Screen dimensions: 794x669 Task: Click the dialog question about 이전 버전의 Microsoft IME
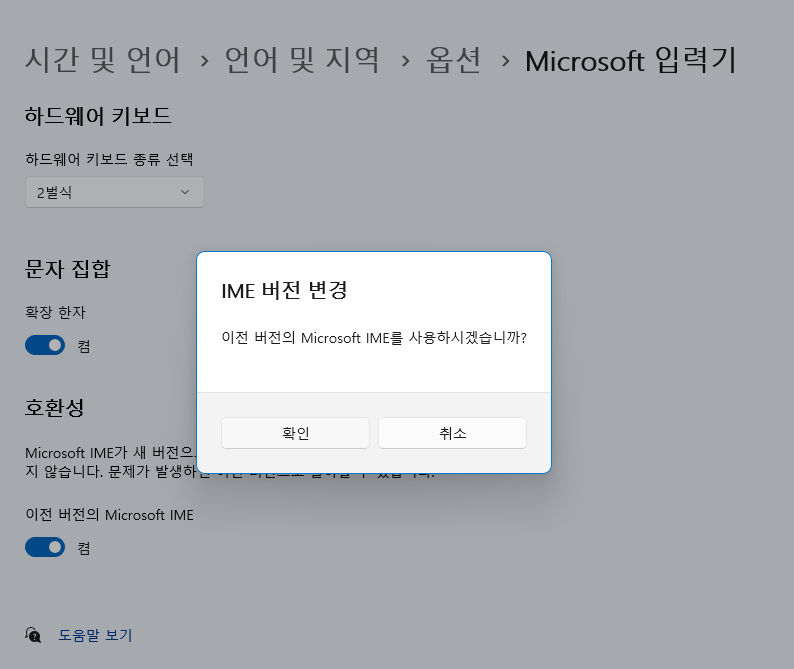374,337
